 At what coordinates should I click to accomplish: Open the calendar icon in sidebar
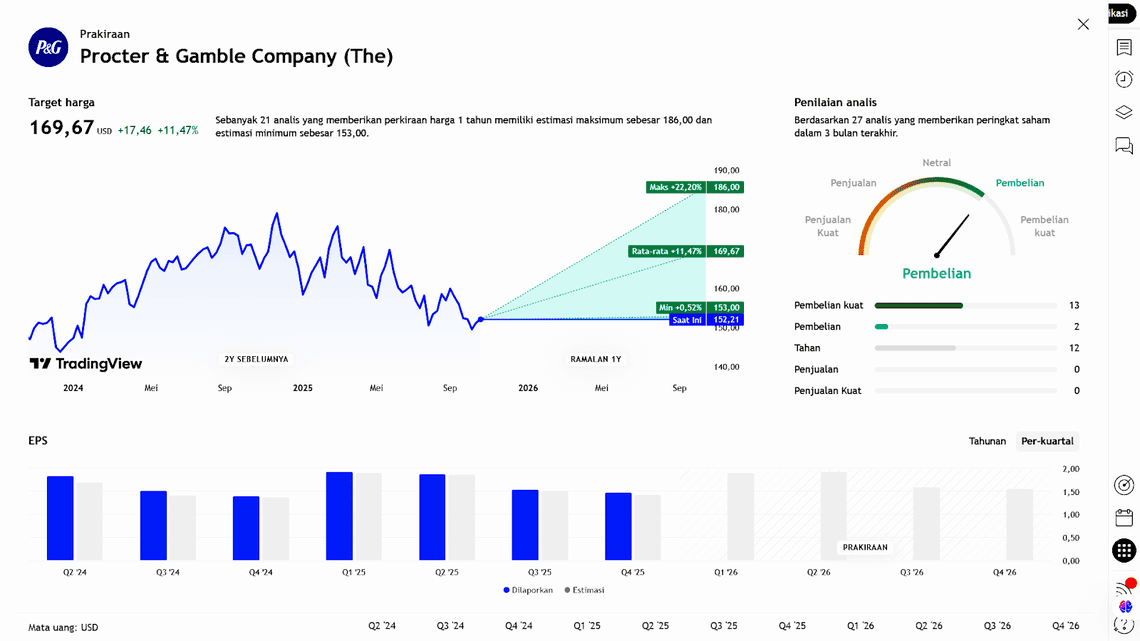point(1124,518)
